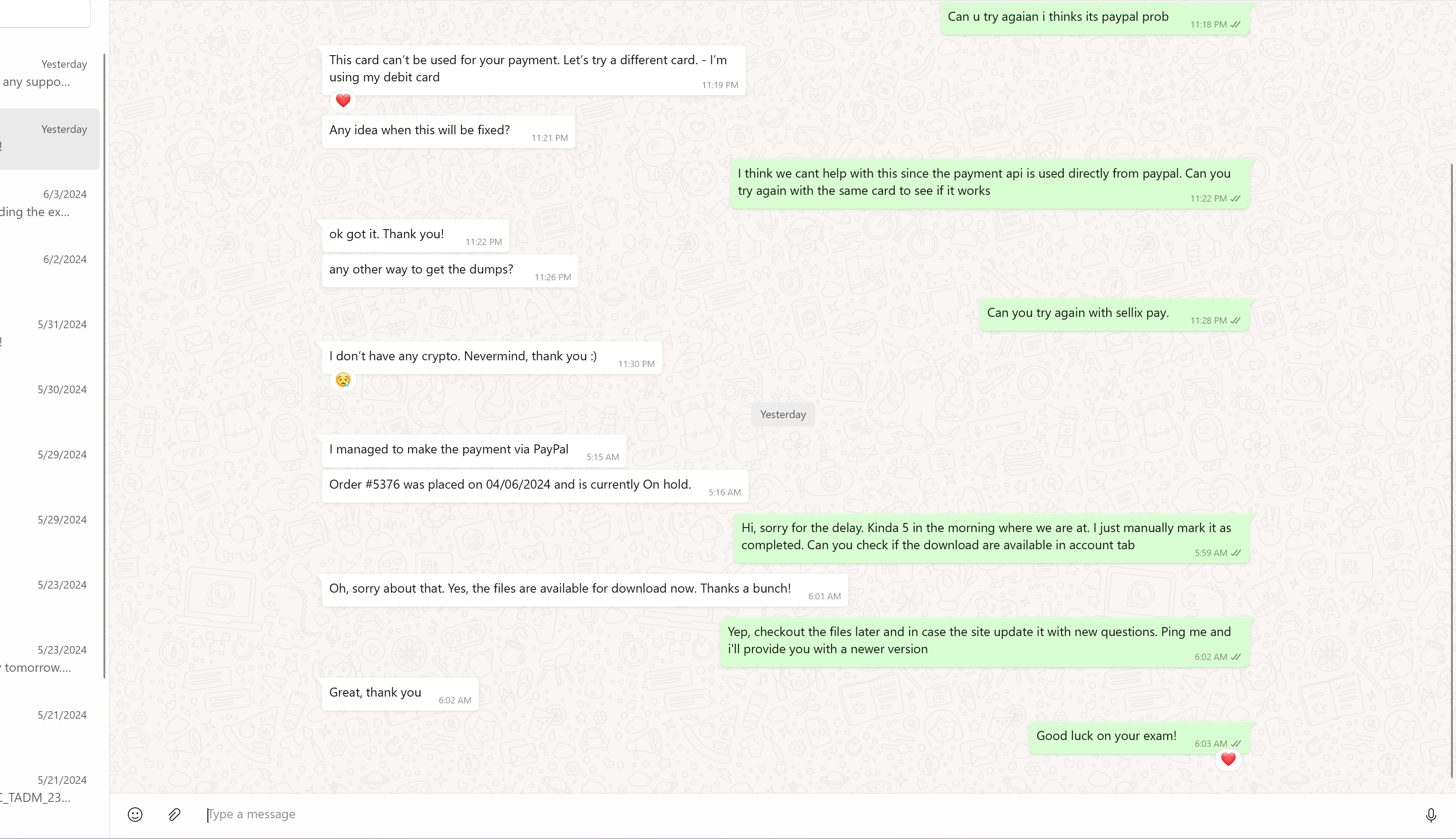The height and width of the screenshot is (839, 1456).
Task: Click read ticks on Good luck message
Action: tap(1235, 744)
